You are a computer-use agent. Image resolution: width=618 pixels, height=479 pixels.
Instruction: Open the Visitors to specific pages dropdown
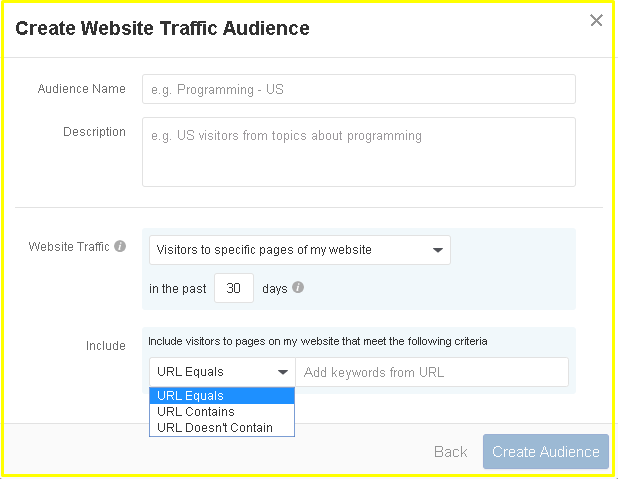[300, 250]
